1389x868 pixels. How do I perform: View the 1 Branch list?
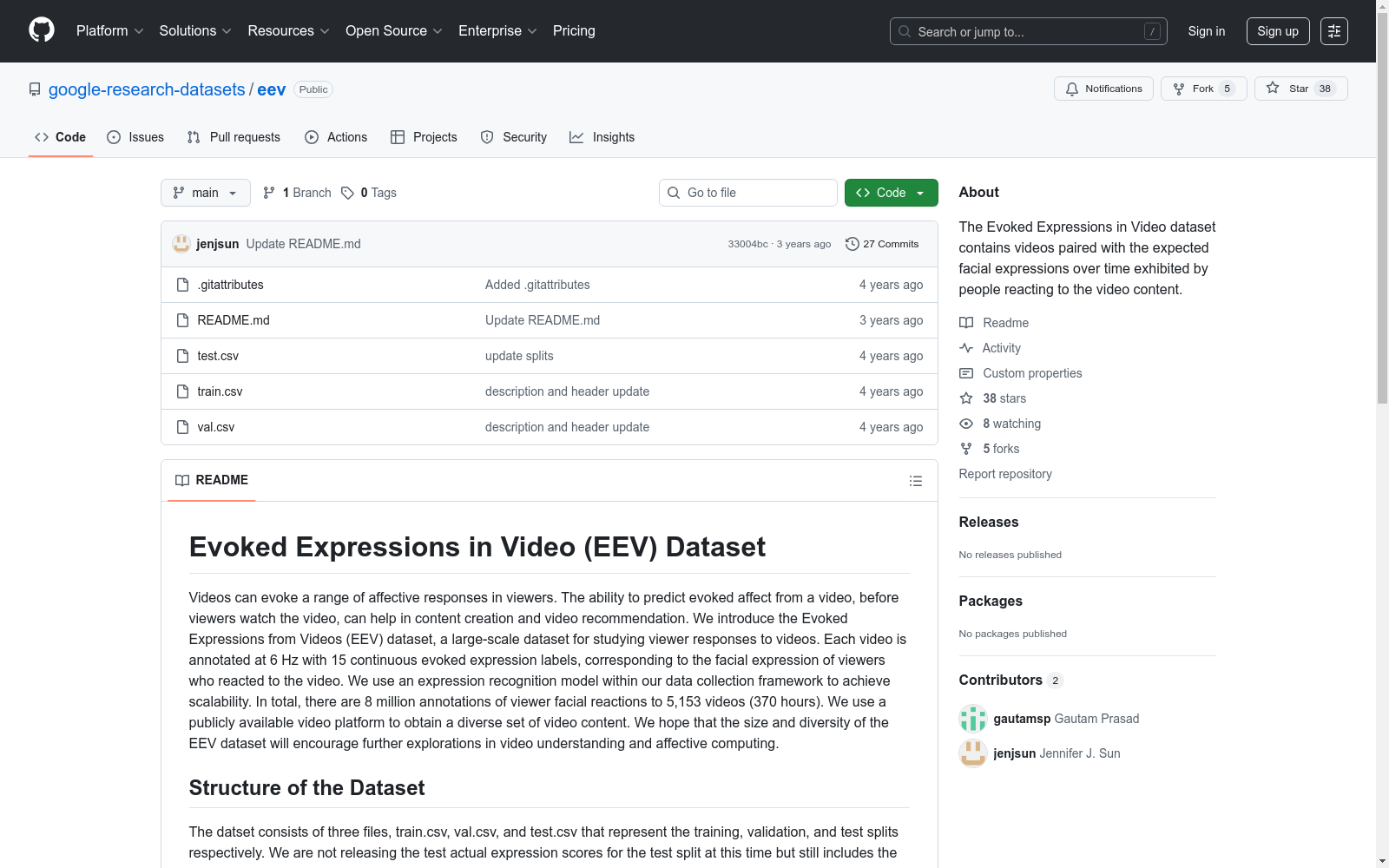click(297, 193)
